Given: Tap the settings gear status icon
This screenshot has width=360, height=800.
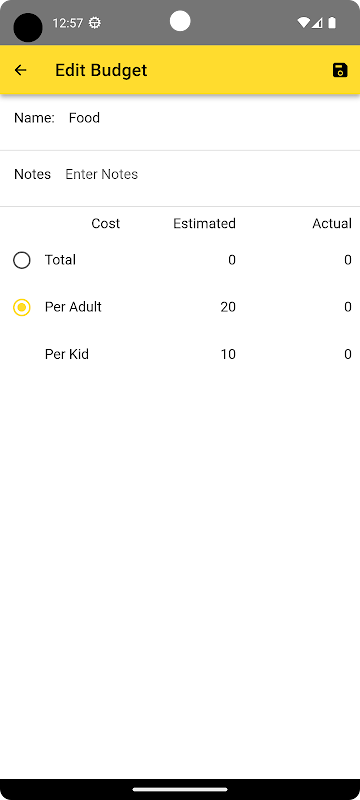Looking at the screenshot, I should [x=94, y=23].
